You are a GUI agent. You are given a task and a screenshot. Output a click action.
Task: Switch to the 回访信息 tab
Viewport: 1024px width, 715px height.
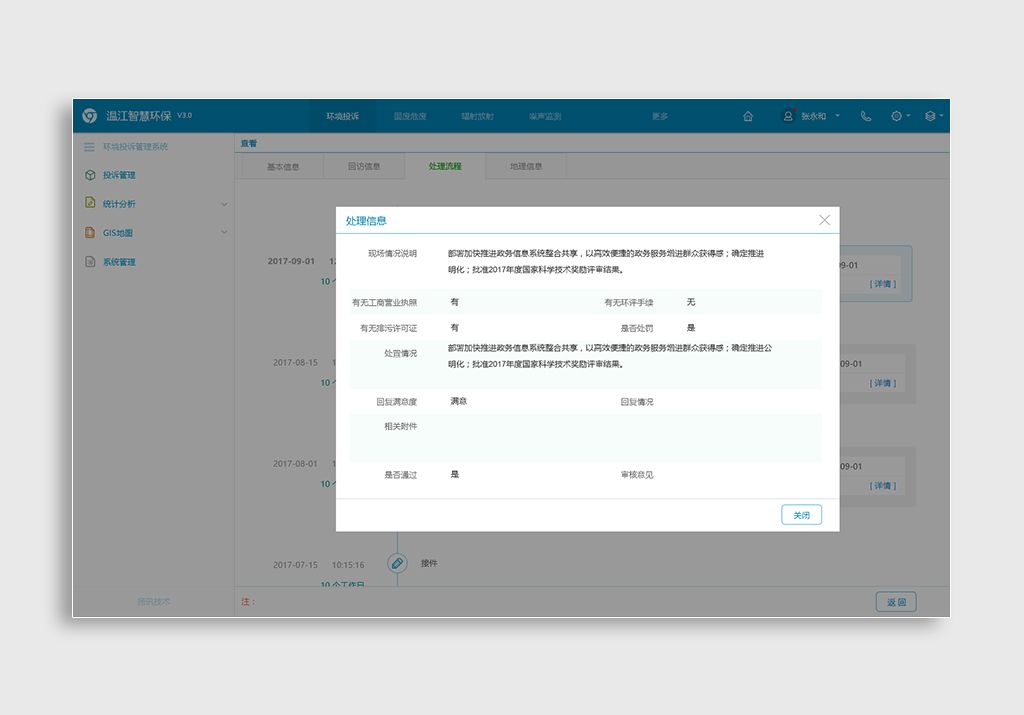point(364,166)
